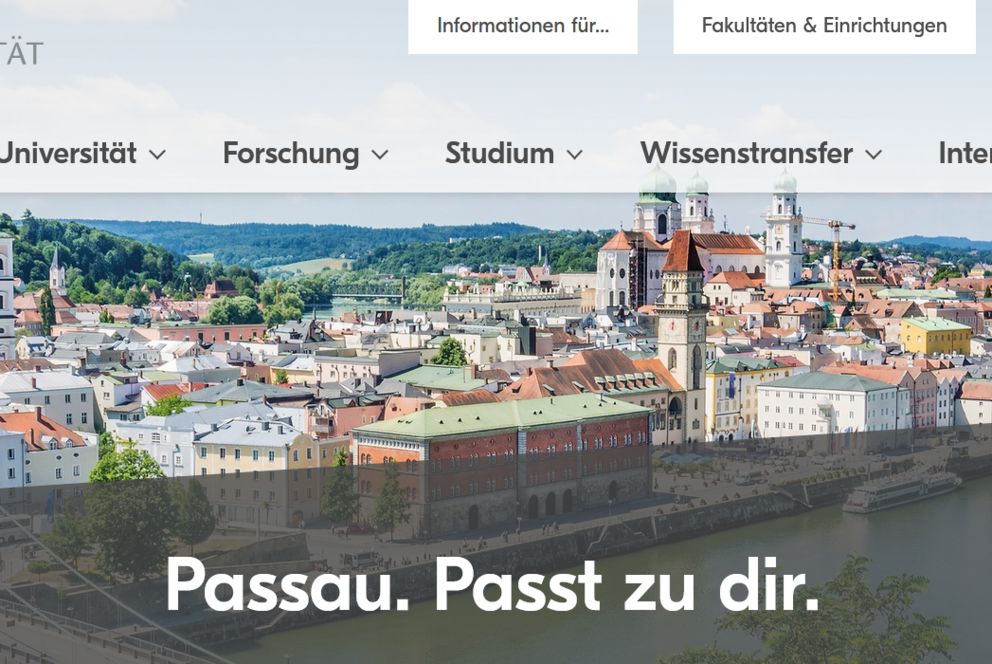The width and height of the screenshot is (992, 664).
Task: Click the yellow building with green roof
Action: [936, 336]
